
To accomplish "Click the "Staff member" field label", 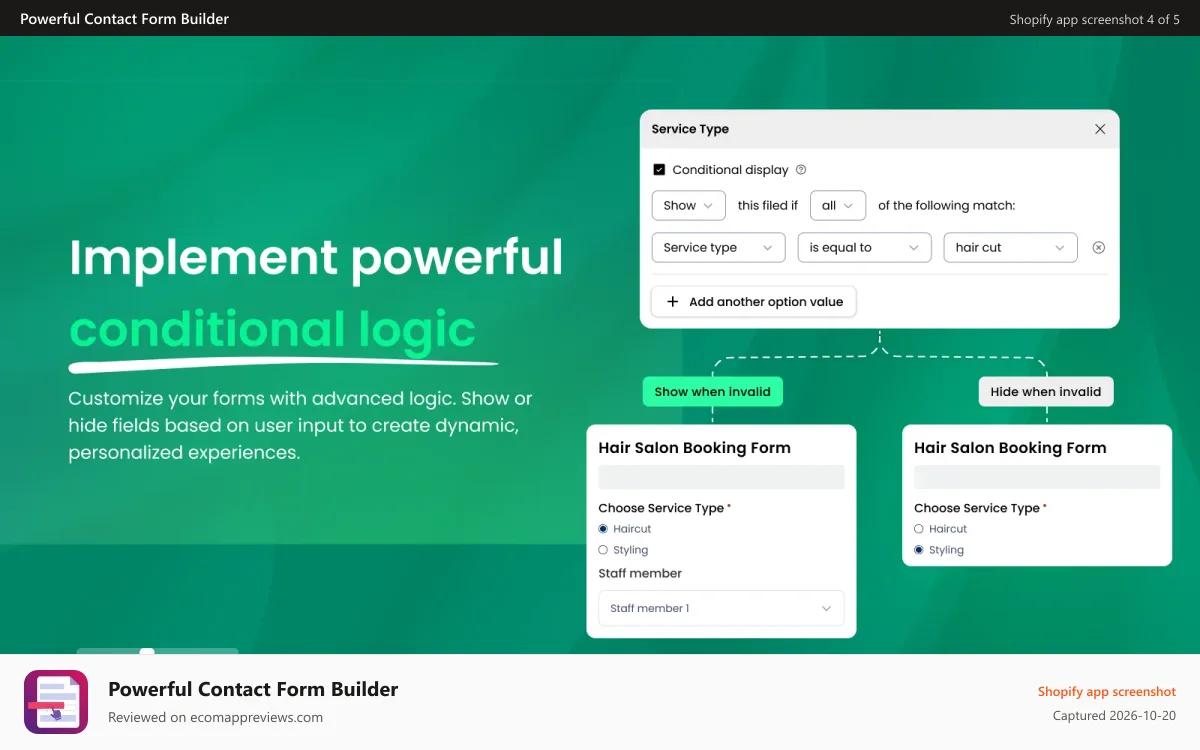I will click(x=640, y=574).
